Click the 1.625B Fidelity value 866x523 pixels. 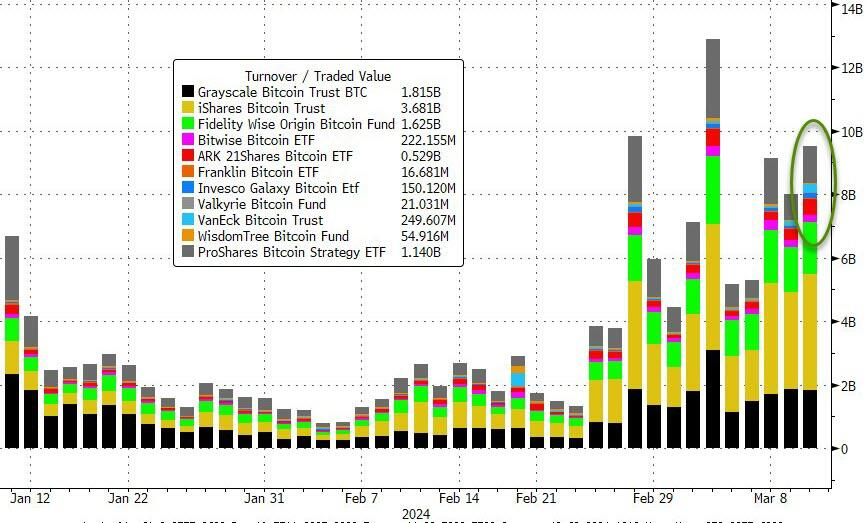[x=421, y=124]
